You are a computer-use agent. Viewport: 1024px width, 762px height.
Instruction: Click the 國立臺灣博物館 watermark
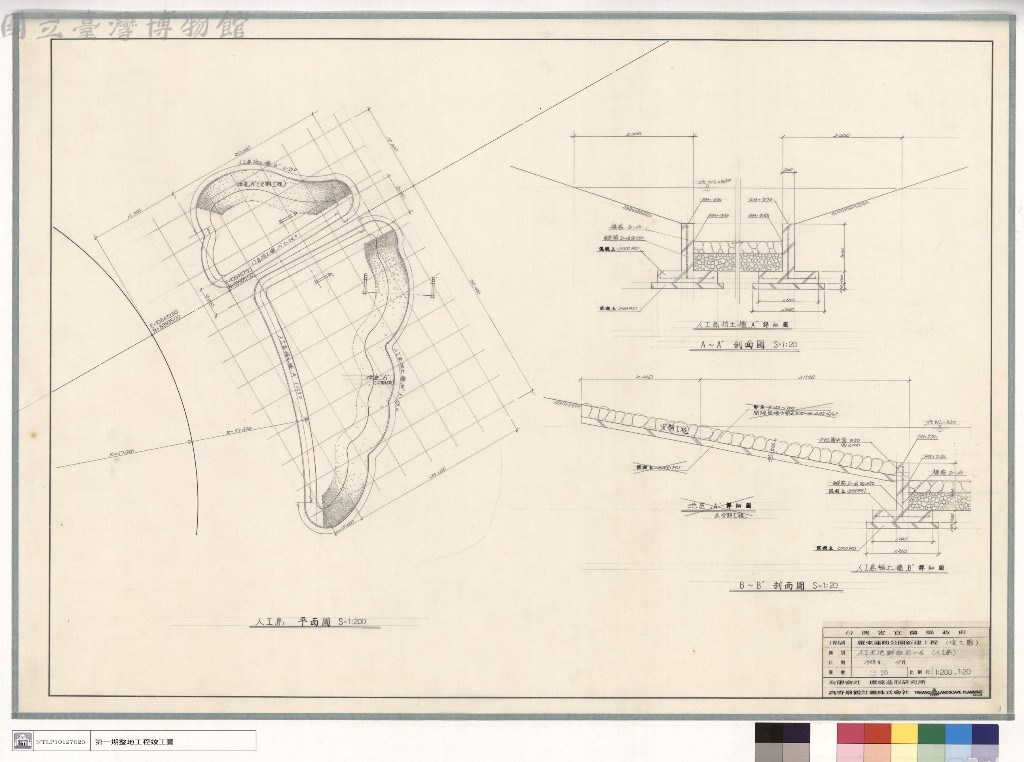pos(124,26)
